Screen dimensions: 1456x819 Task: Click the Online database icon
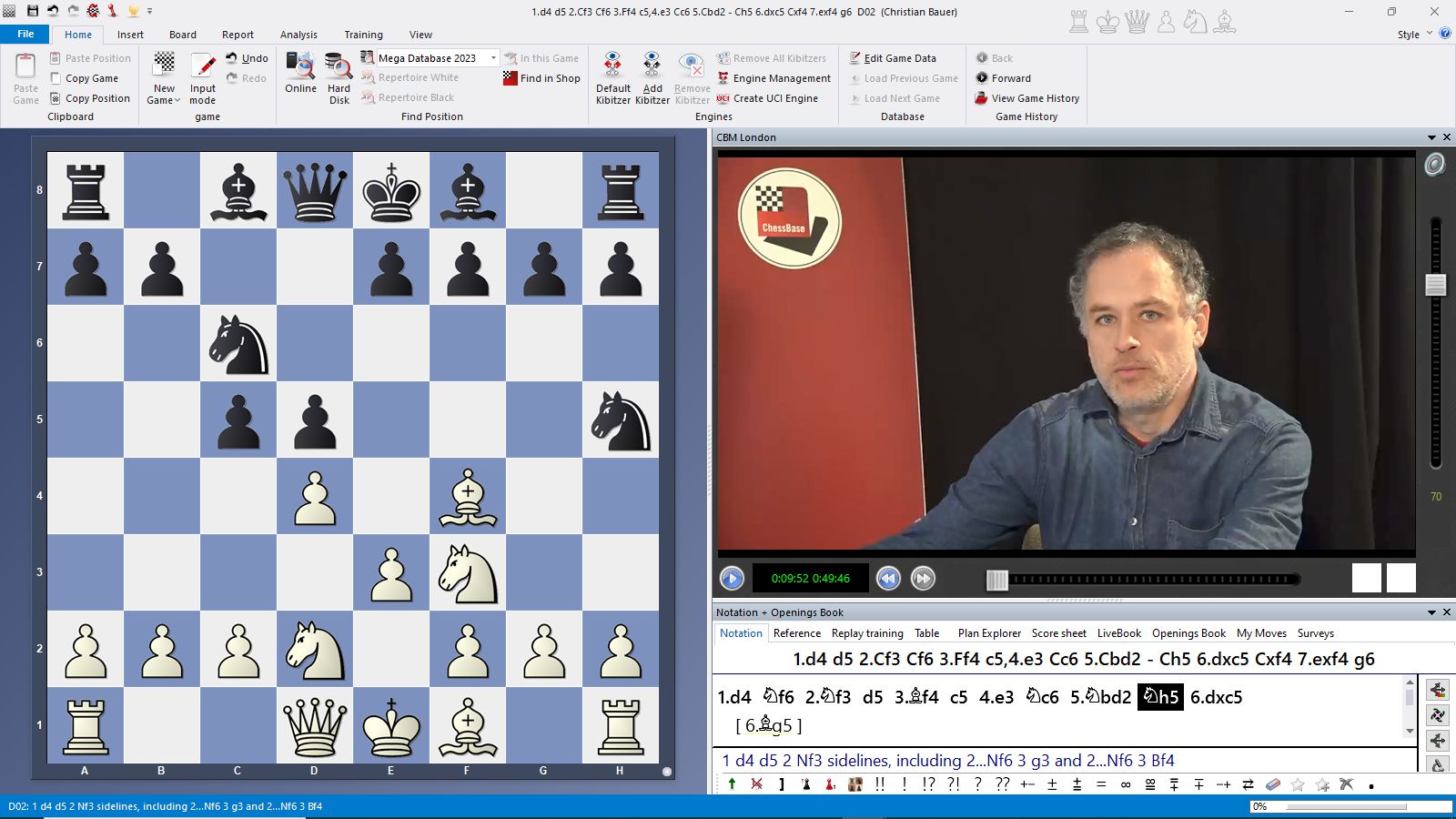(300, 66)
